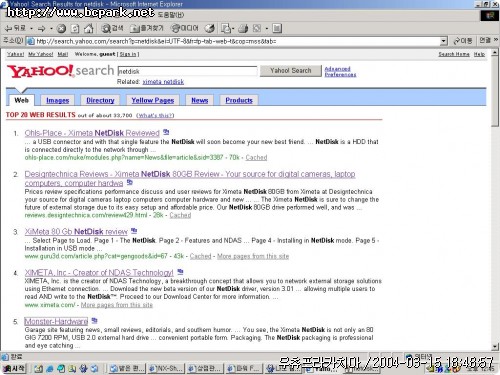Open in new window icon after 'computers, computer hardwa'
Viewport: 500px width, 375px height.
(x=130, y=182)
